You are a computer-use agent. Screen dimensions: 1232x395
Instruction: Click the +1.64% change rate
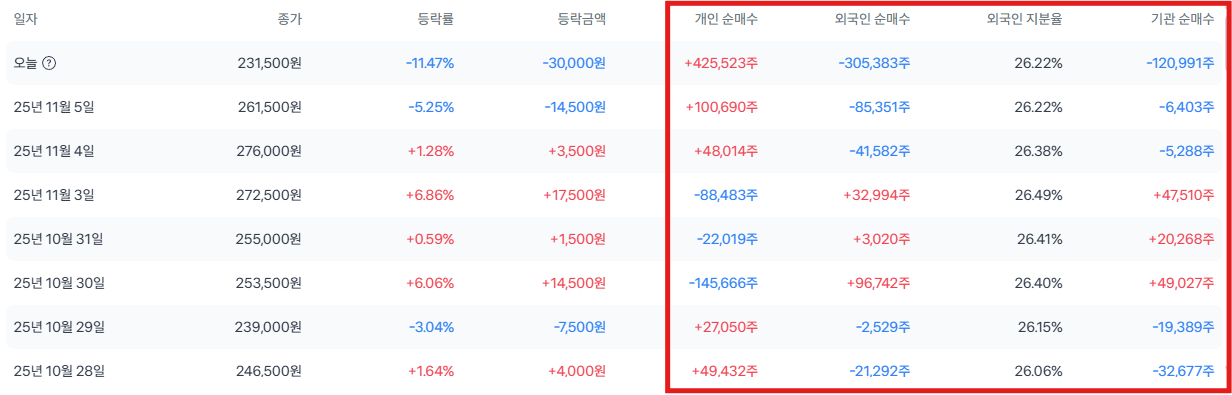coord(431,371)
